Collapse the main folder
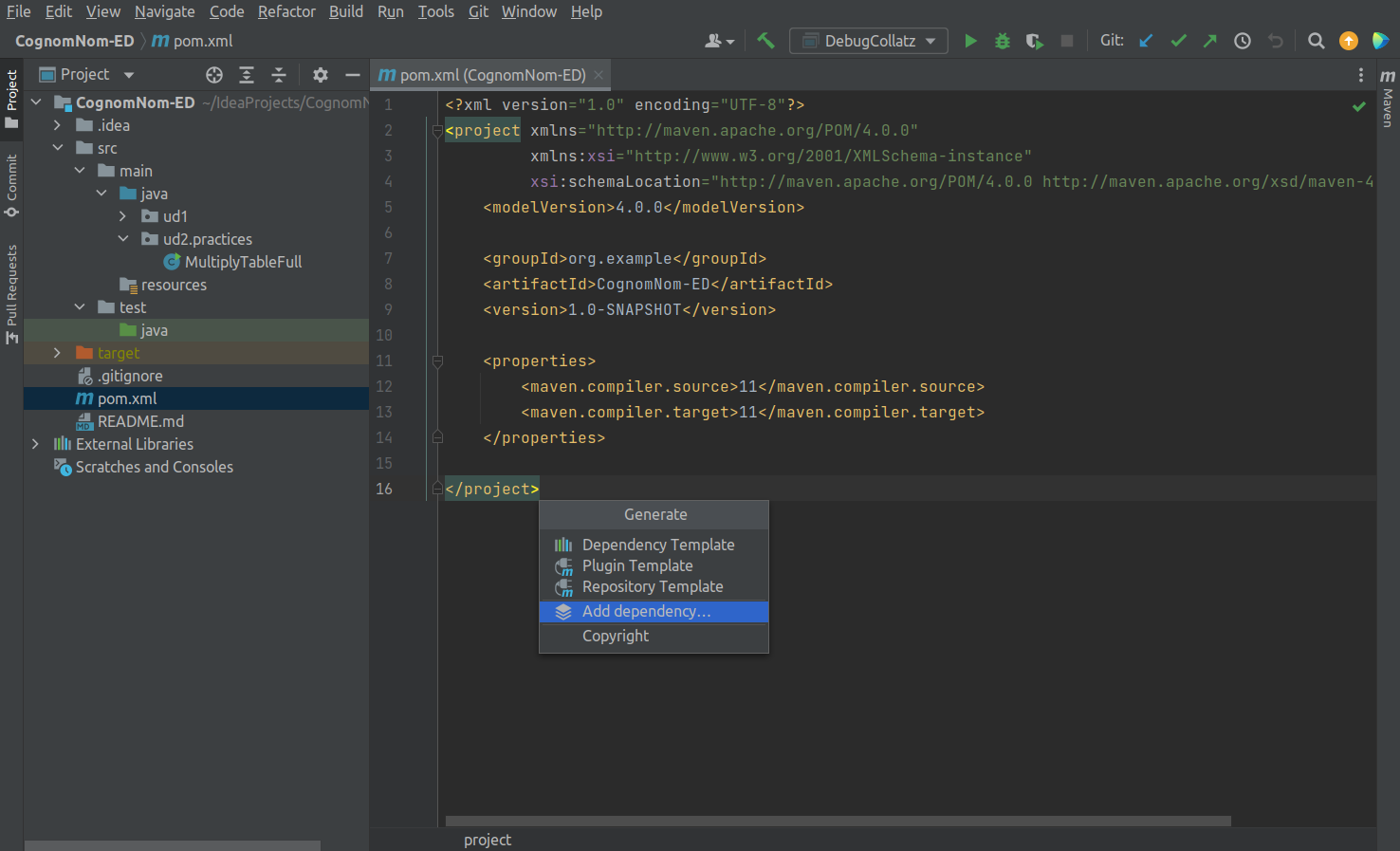The width and height of the screenshot is (1400, 851). point(80,170)
